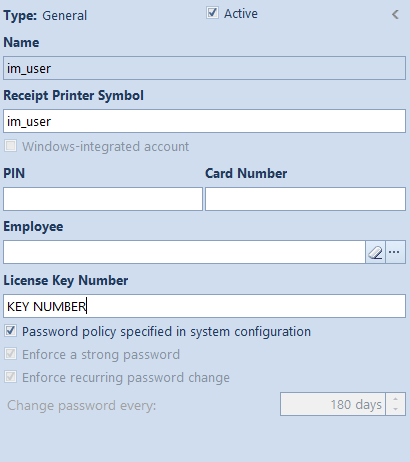Click the Name input field
Screen dimensions: 410x462
(x=204, y=68)
